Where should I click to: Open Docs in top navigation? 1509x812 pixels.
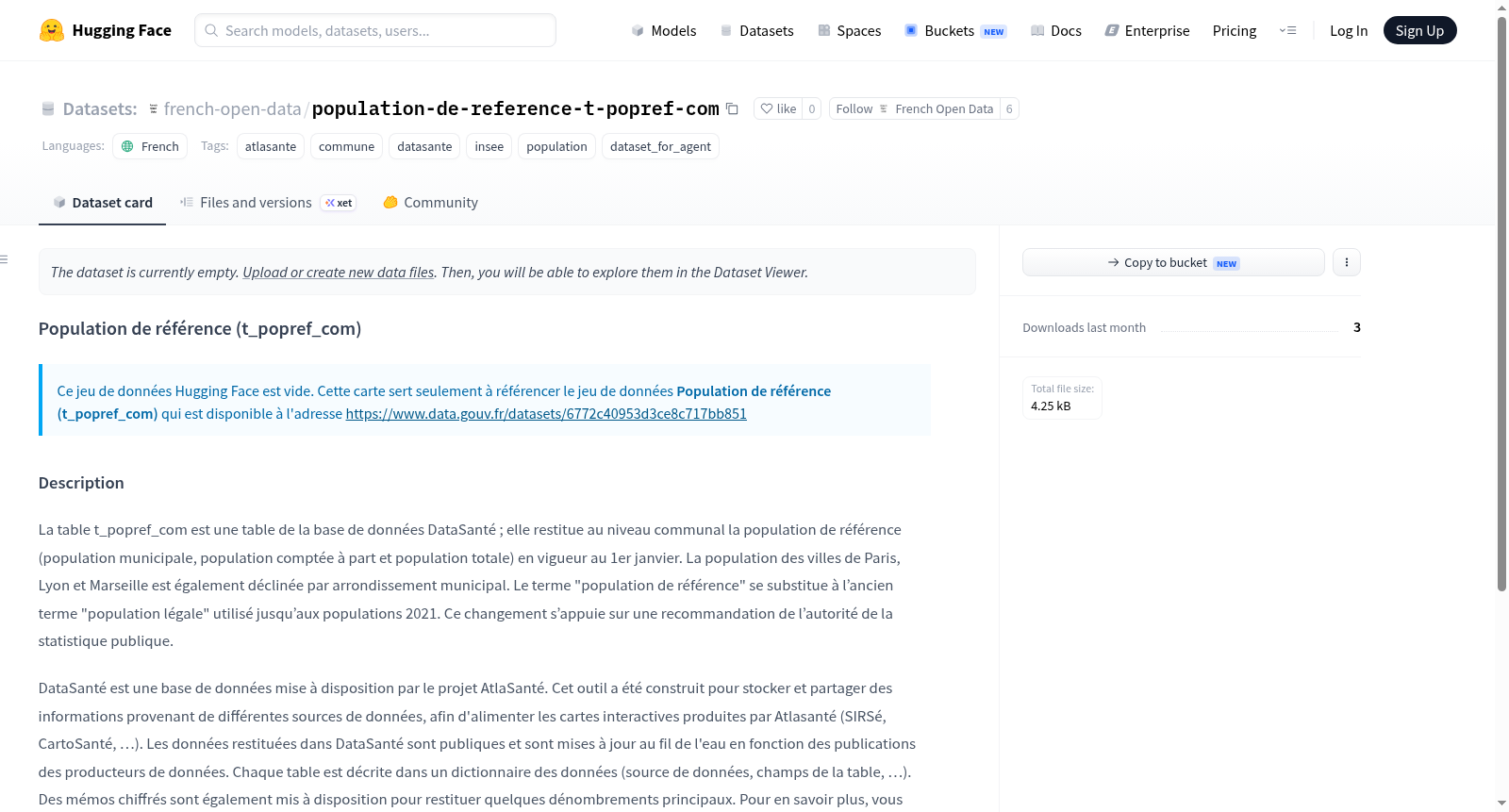(1056, 30)
